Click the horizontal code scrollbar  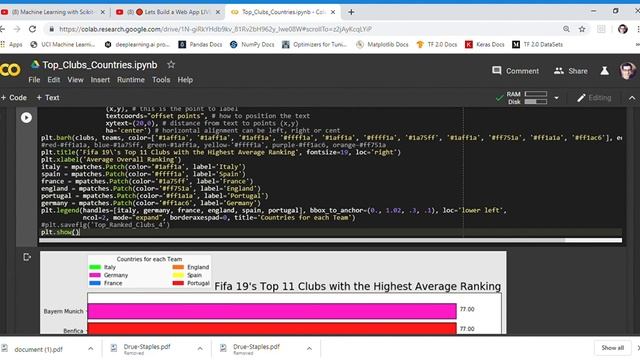pyautogui.click(x=302, y=240)
